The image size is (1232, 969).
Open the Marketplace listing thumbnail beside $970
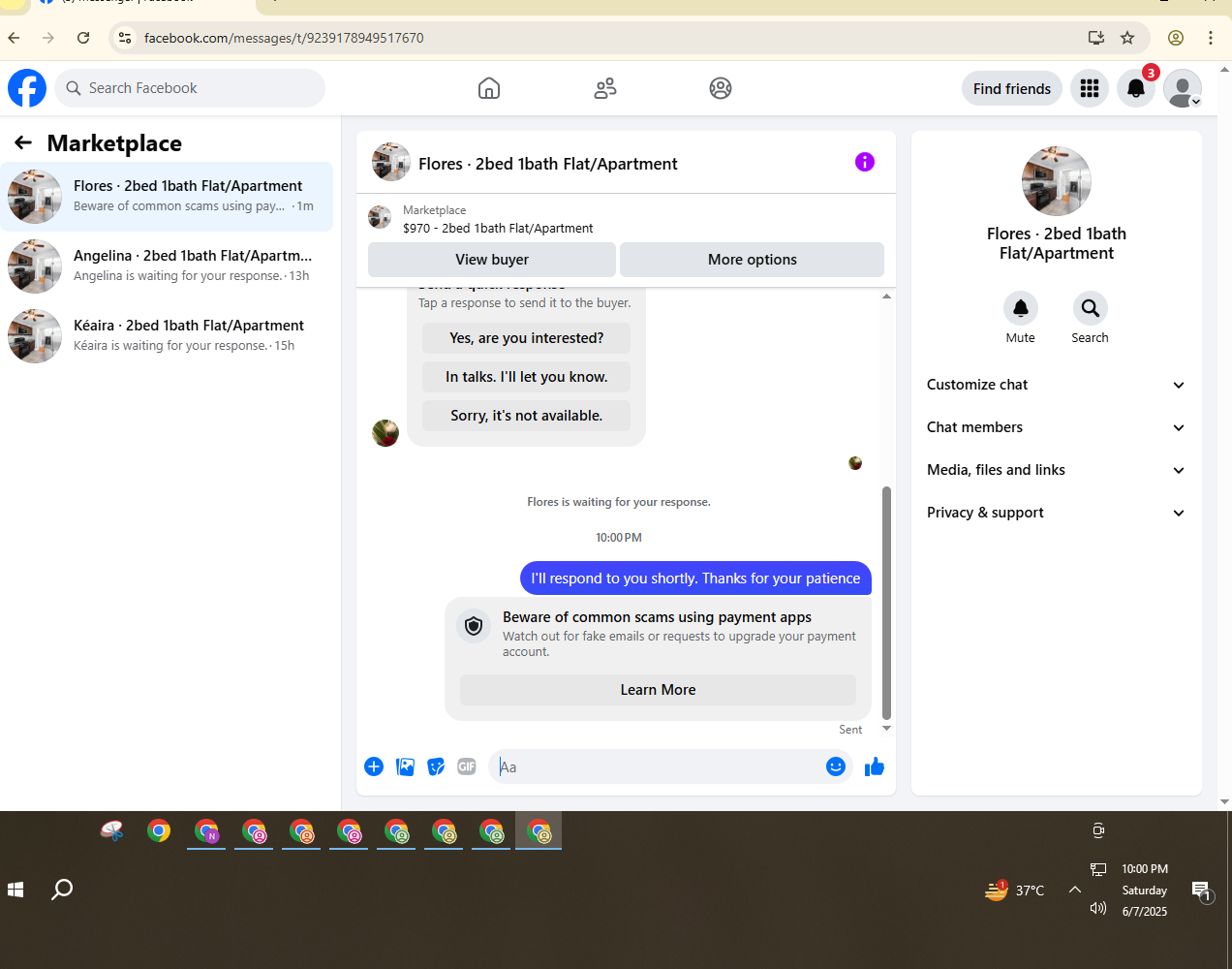coord(380,217)
